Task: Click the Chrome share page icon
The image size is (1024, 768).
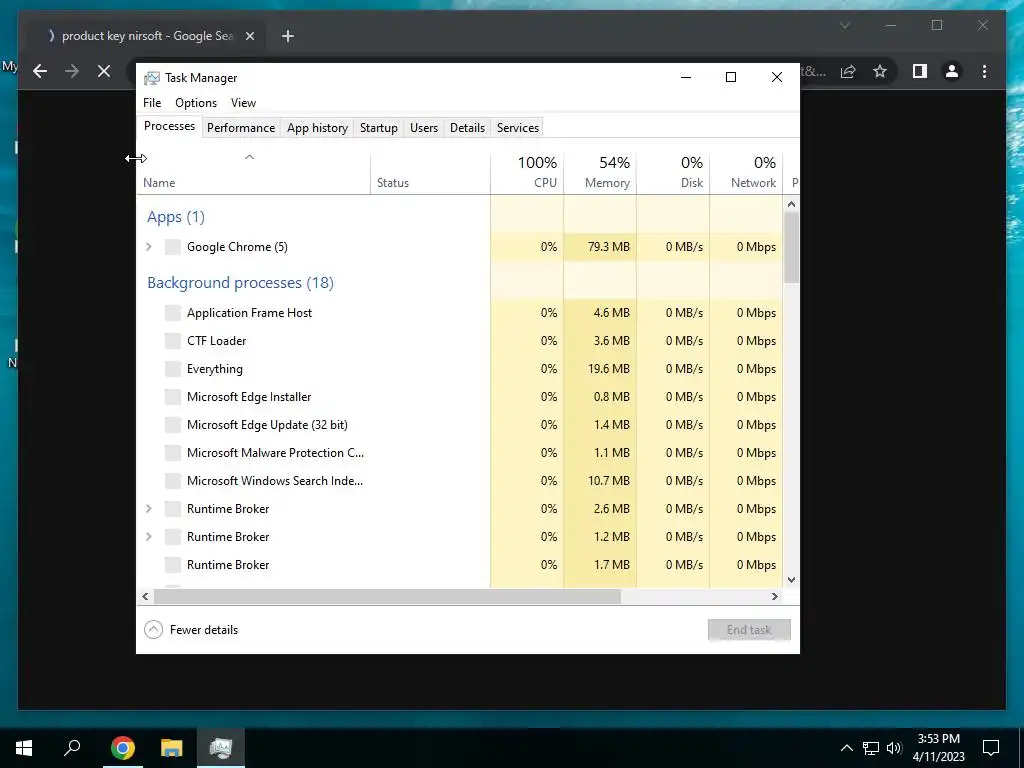Action: click(x=848, y=71)
